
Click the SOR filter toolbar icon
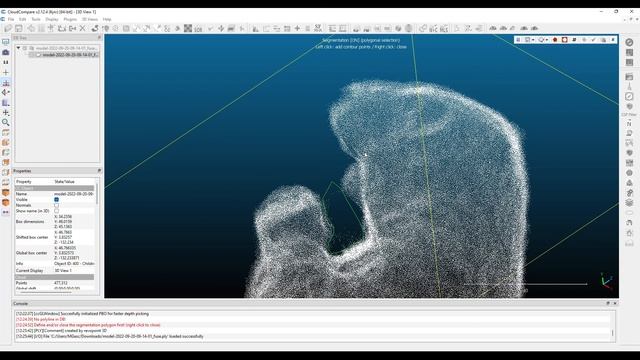coord(198,28)
